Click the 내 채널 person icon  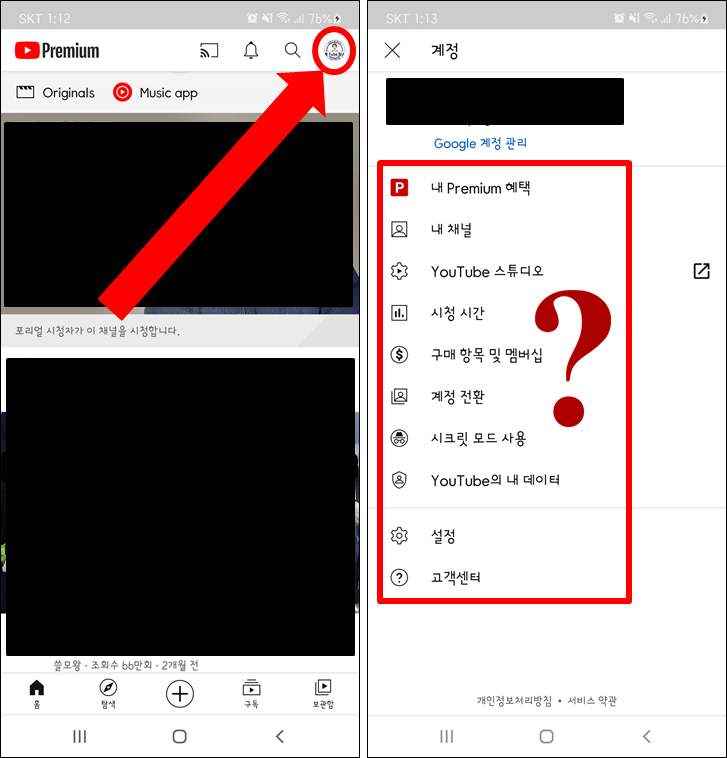point(399,229)
